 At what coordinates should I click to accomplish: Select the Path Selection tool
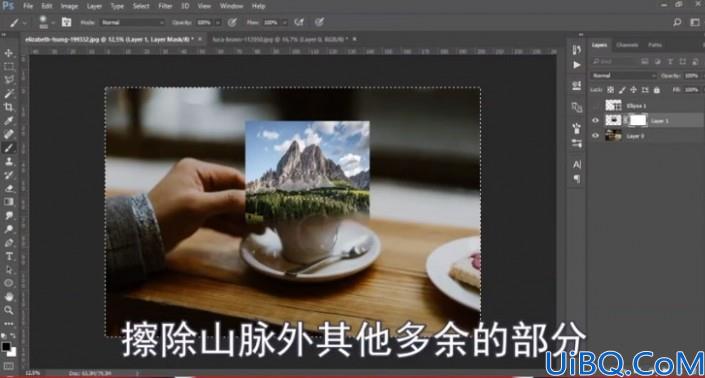tap(9, 270)
